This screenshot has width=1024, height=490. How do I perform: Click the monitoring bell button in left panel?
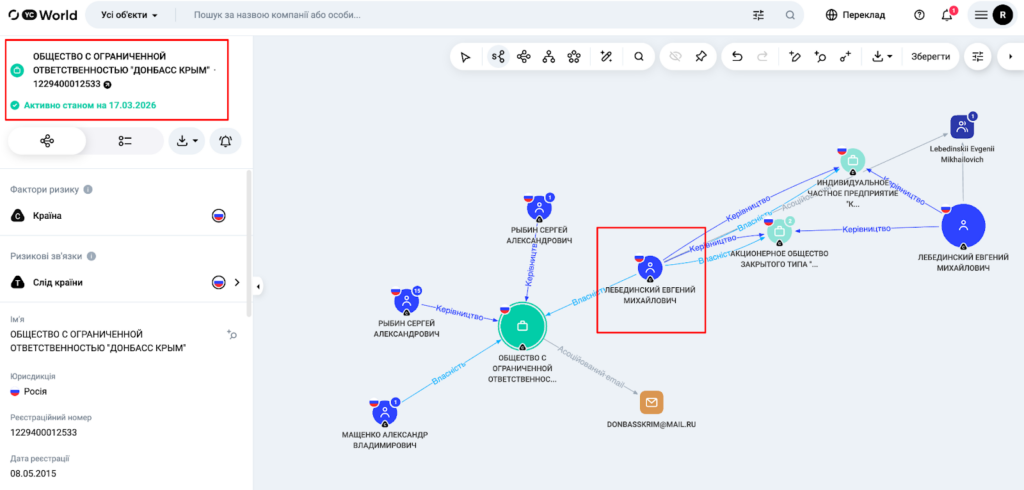pyautogui.click(x=225, y=141)
